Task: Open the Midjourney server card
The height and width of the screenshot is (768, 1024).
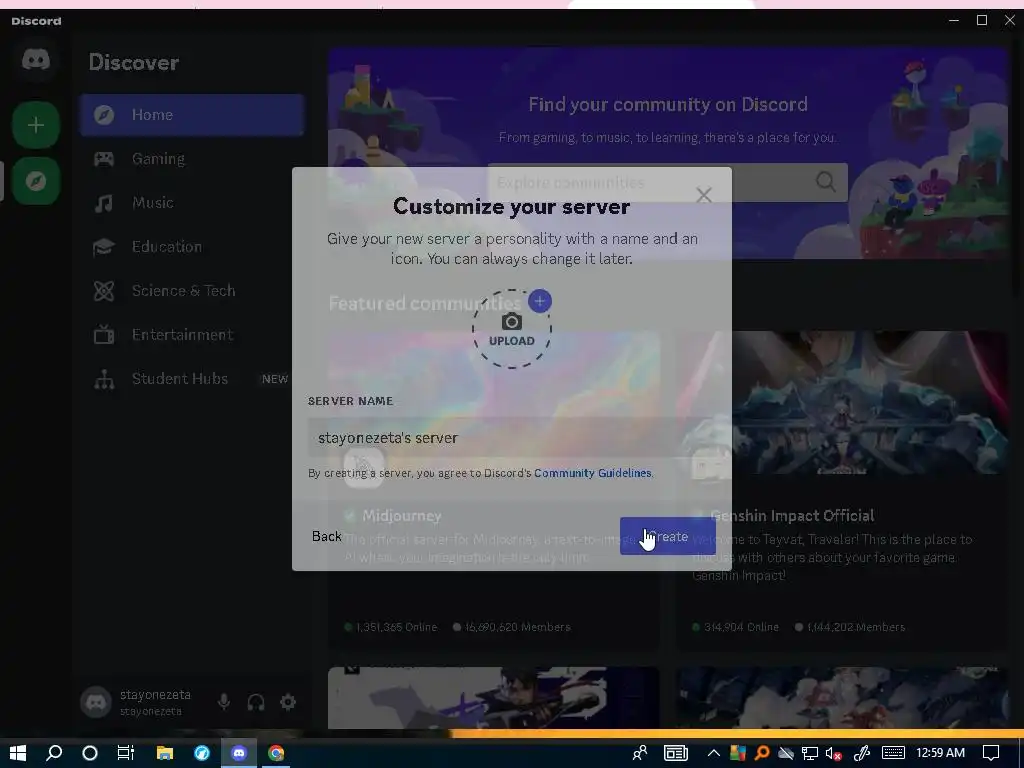Action: 493,490
